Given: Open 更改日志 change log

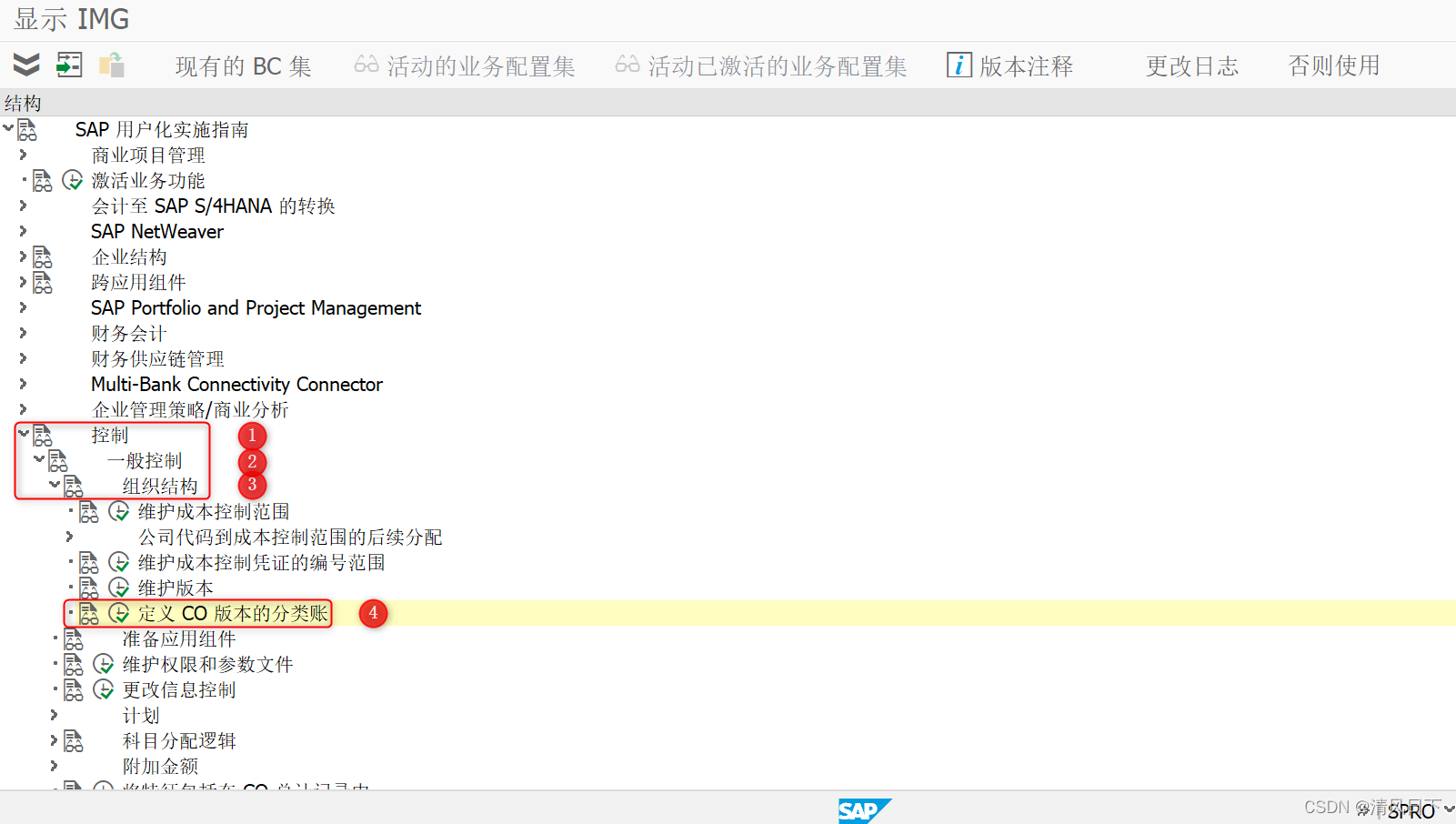Looking at the screenshot, I should (1191, 66).
